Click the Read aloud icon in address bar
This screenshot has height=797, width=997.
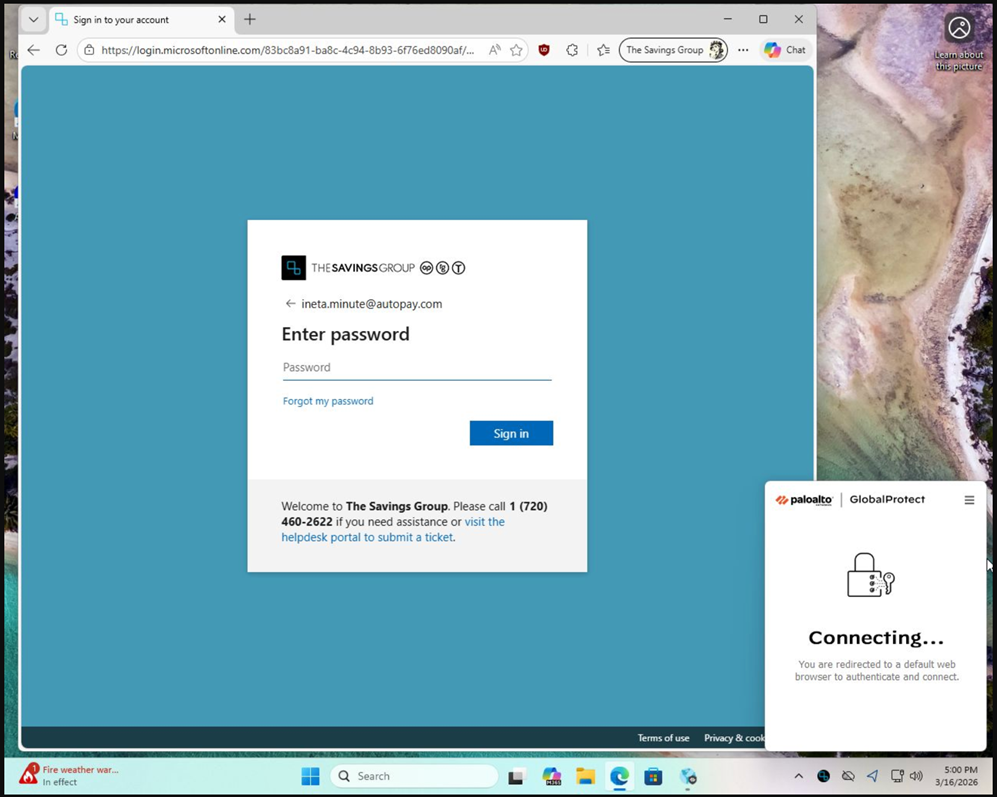pos(494,50)
